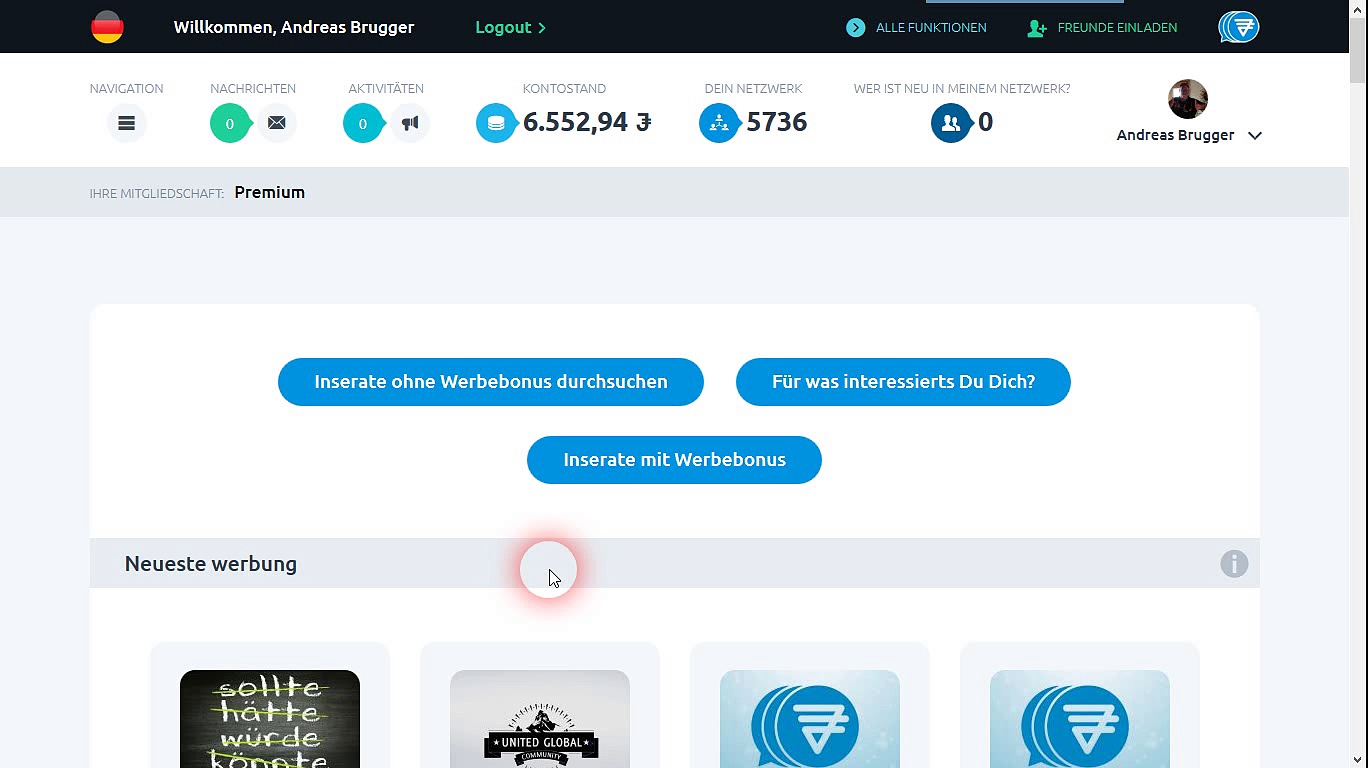1368x768 pixels.
Task: Click the page vertical scrollbar
Action: pos(1357,400)
